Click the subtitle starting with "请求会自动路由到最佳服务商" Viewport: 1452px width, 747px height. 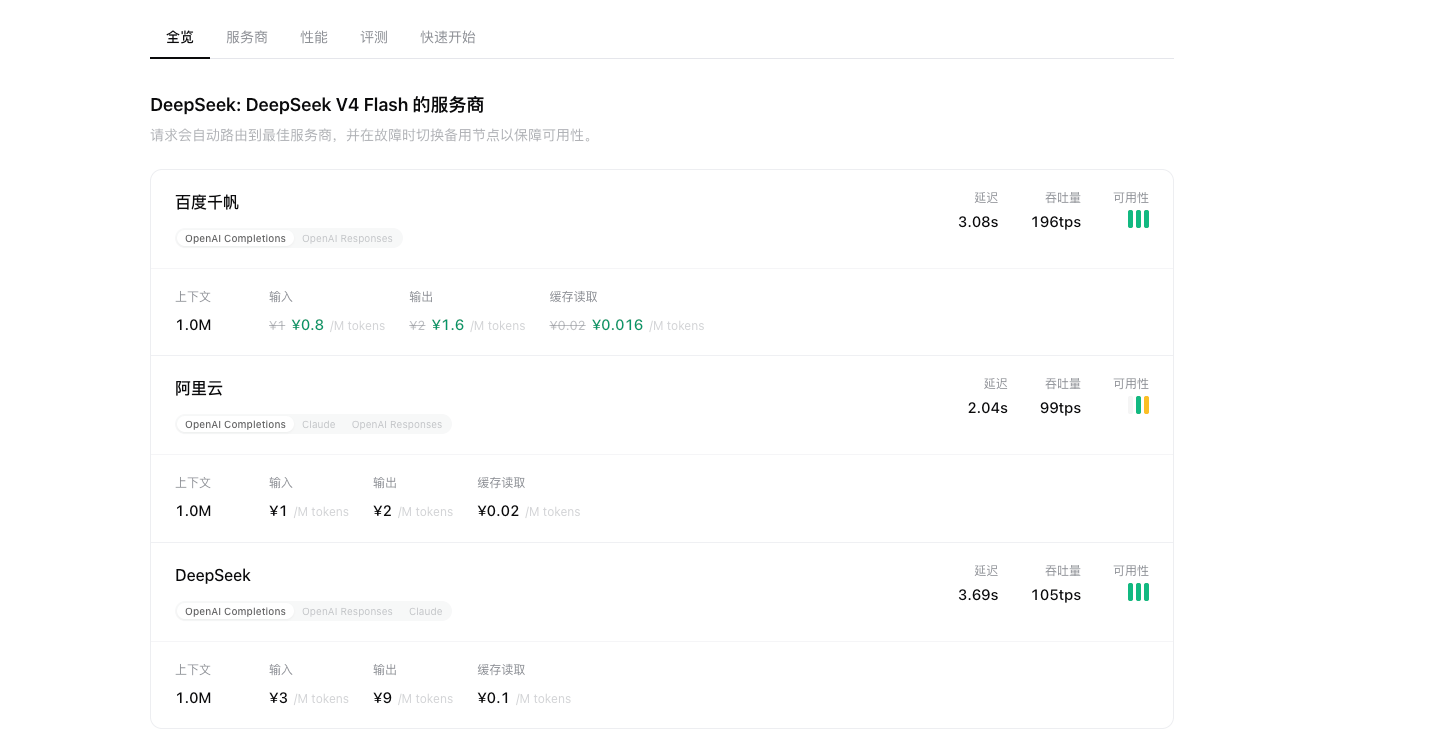coord(373,135)
